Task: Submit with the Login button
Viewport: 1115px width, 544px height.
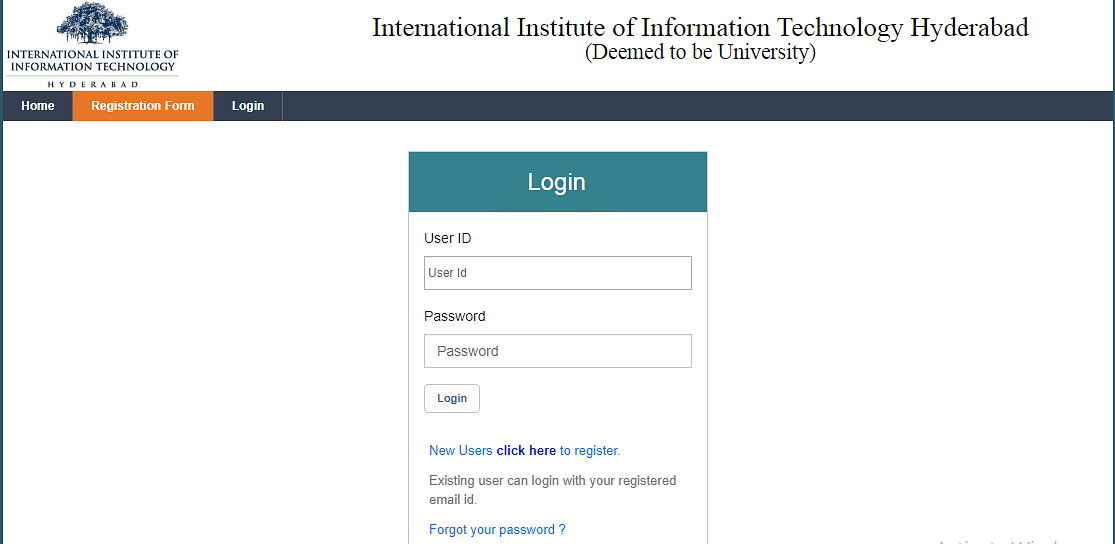Action: point(452,398)
